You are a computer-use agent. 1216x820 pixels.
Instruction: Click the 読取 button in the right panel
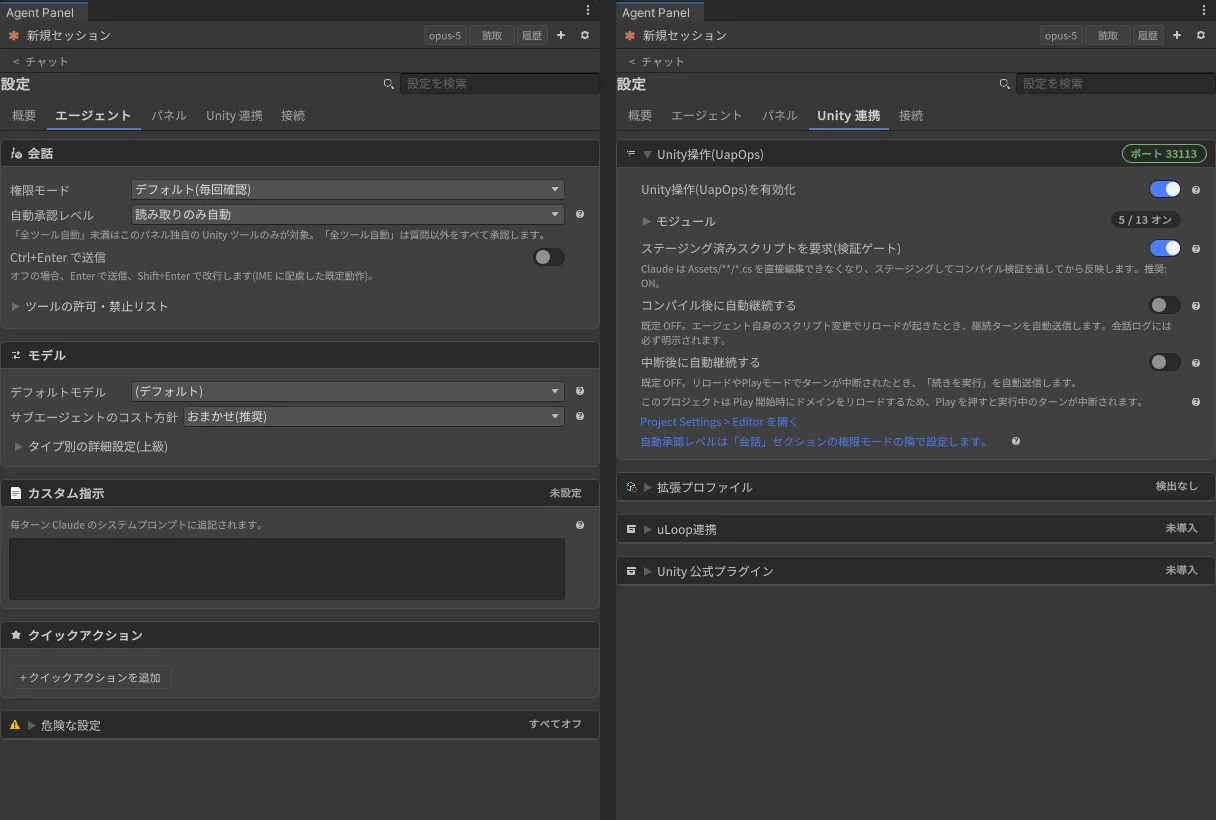1108,35
